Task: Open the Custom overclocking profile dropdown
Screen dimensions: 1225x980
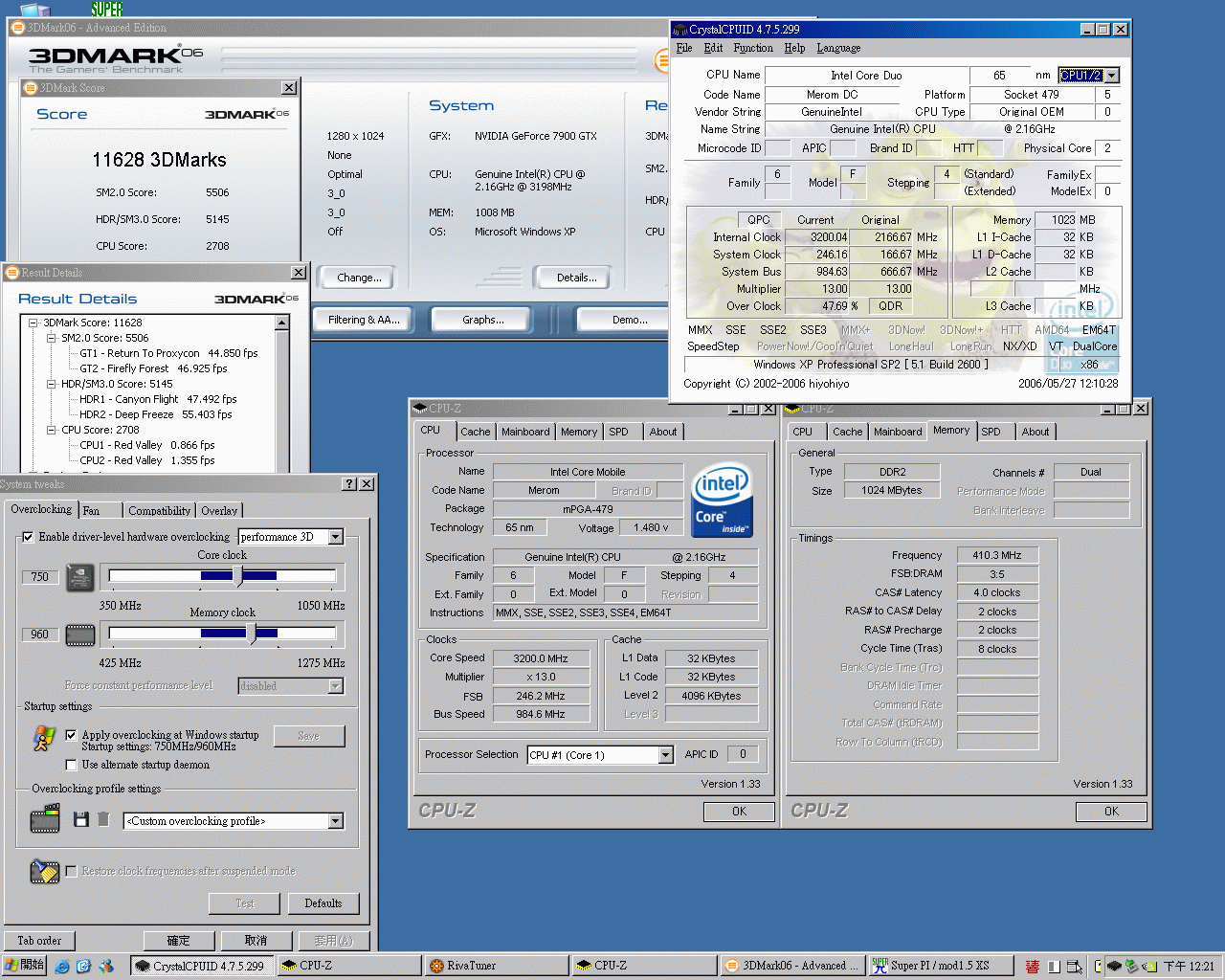Action: (336, 821)
